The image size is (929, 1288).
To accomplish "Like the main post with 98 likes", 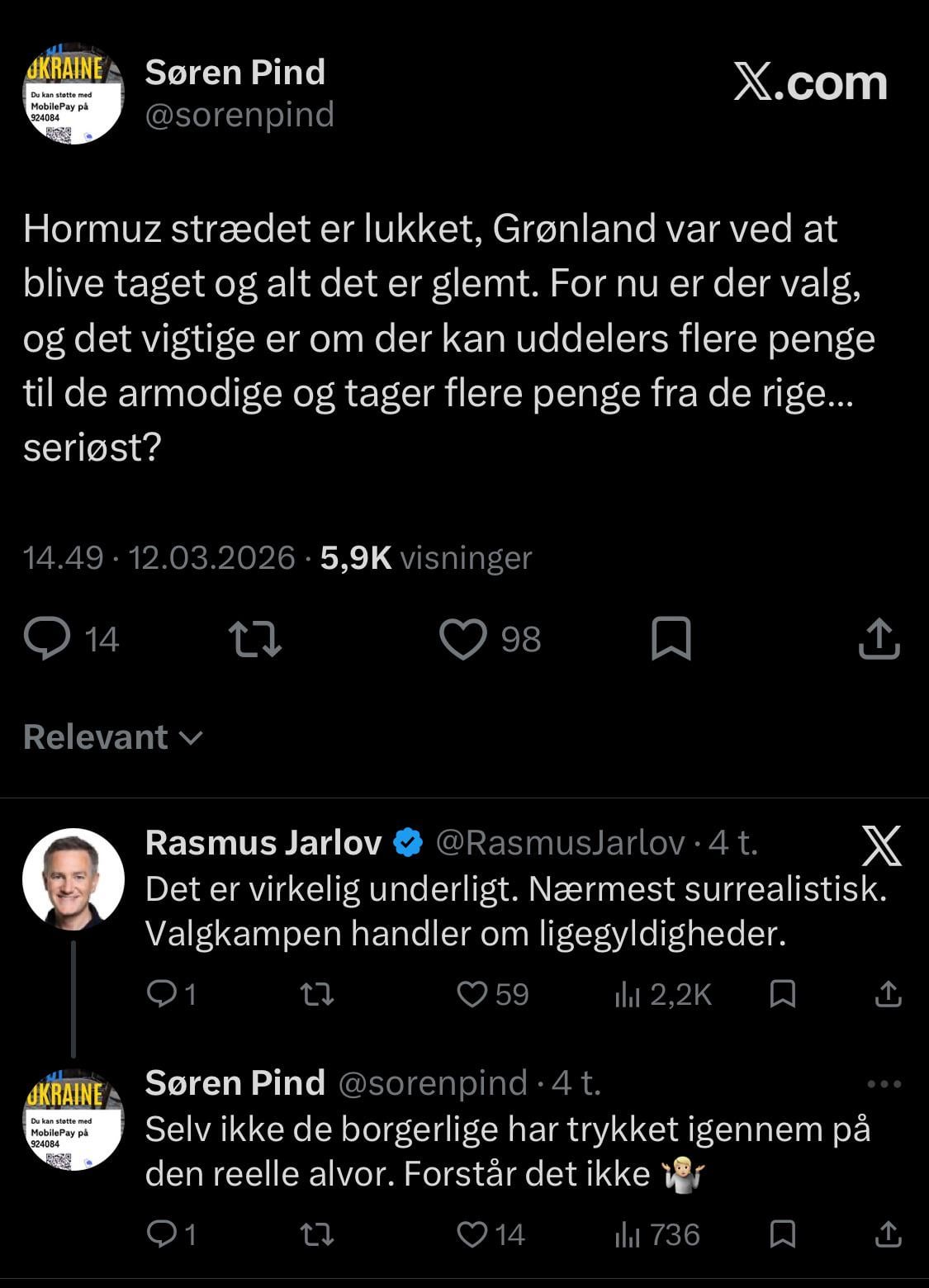I will pyautogui.click(x=463, y=639).
